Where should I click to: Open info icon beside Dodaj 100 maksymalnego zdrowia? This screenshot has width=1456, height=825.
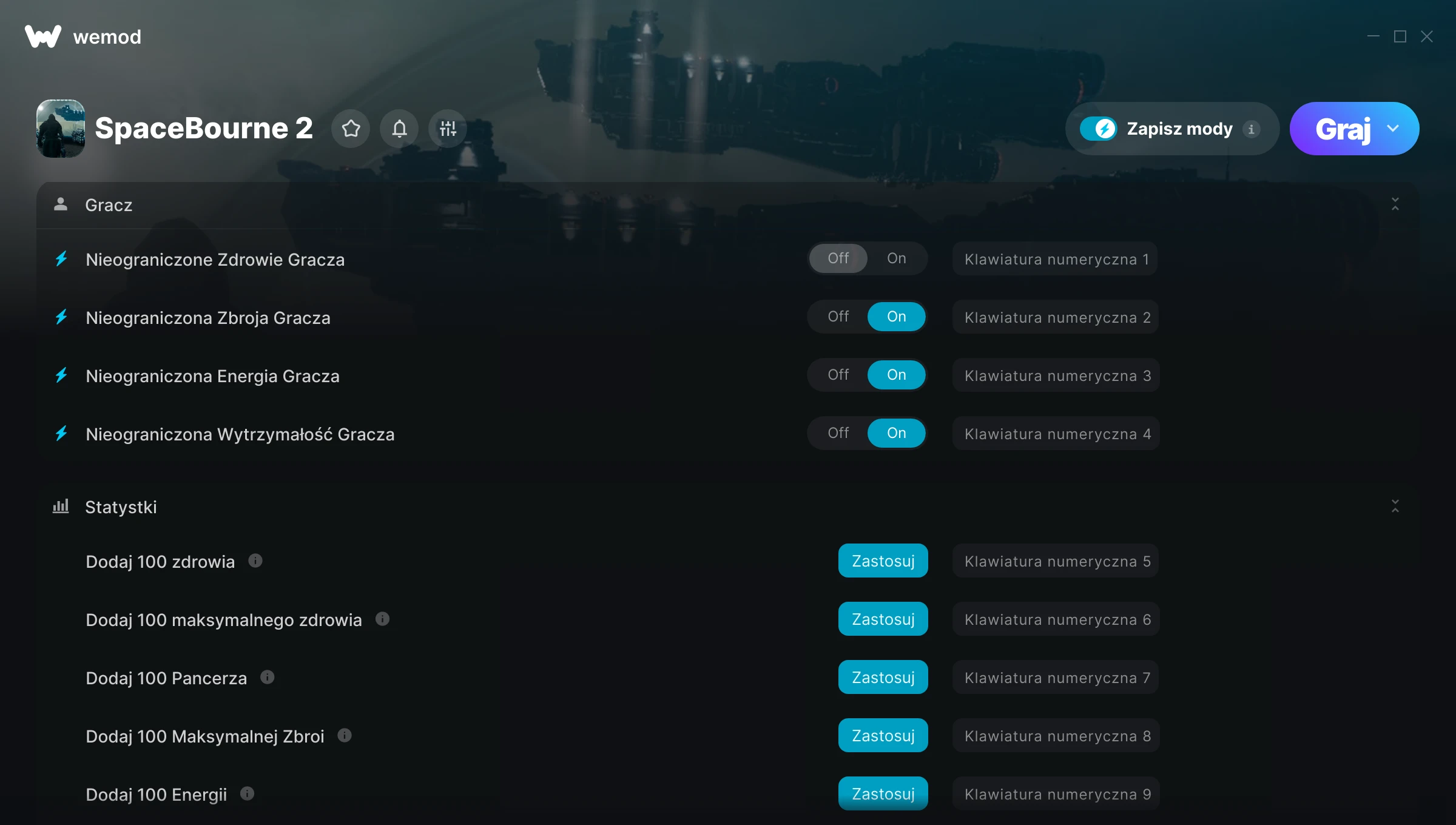[382, 619]
